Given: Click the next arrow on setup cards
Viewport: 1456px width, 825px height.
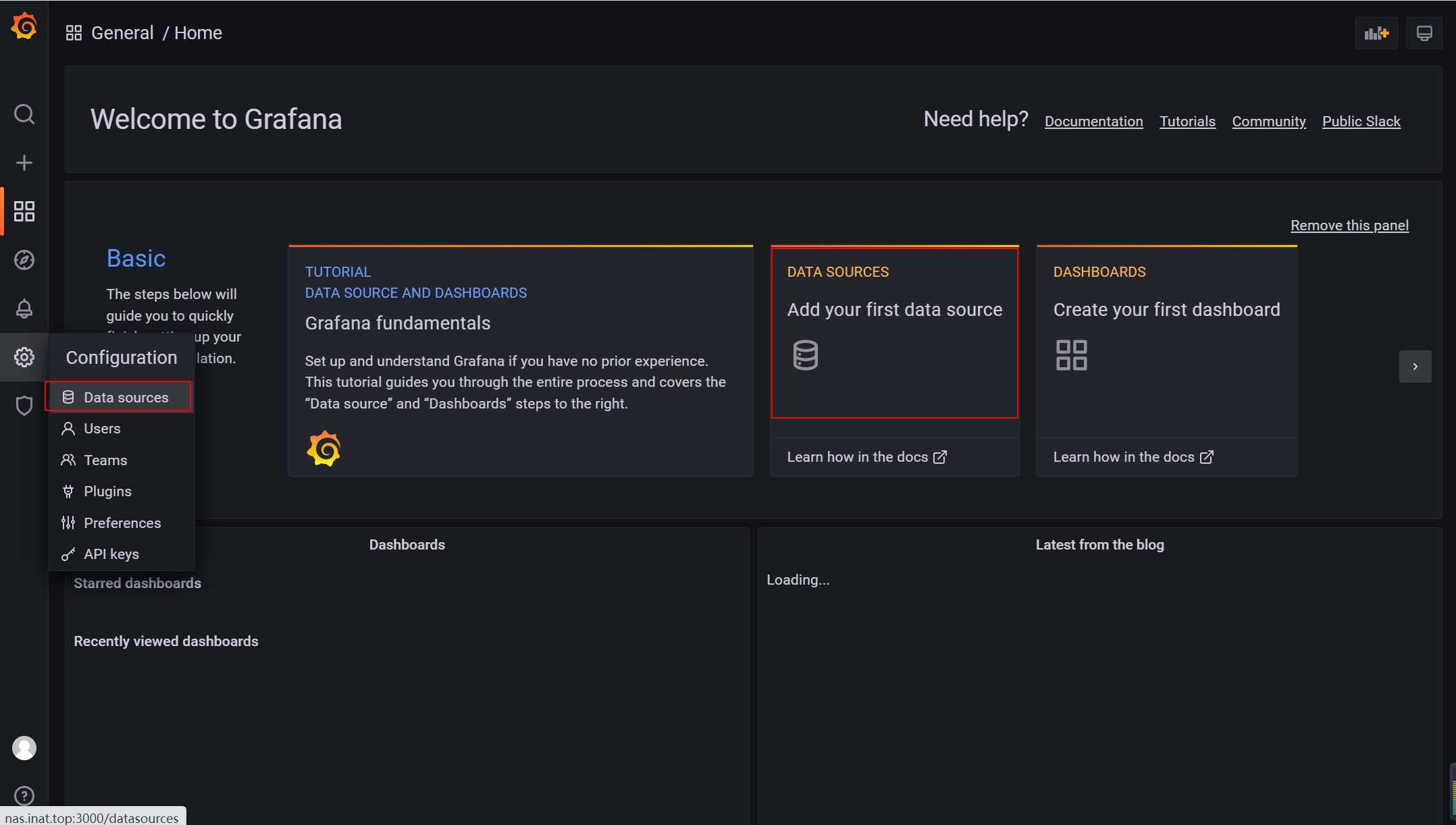Looking at the screenshot, I should point(1415,367).
